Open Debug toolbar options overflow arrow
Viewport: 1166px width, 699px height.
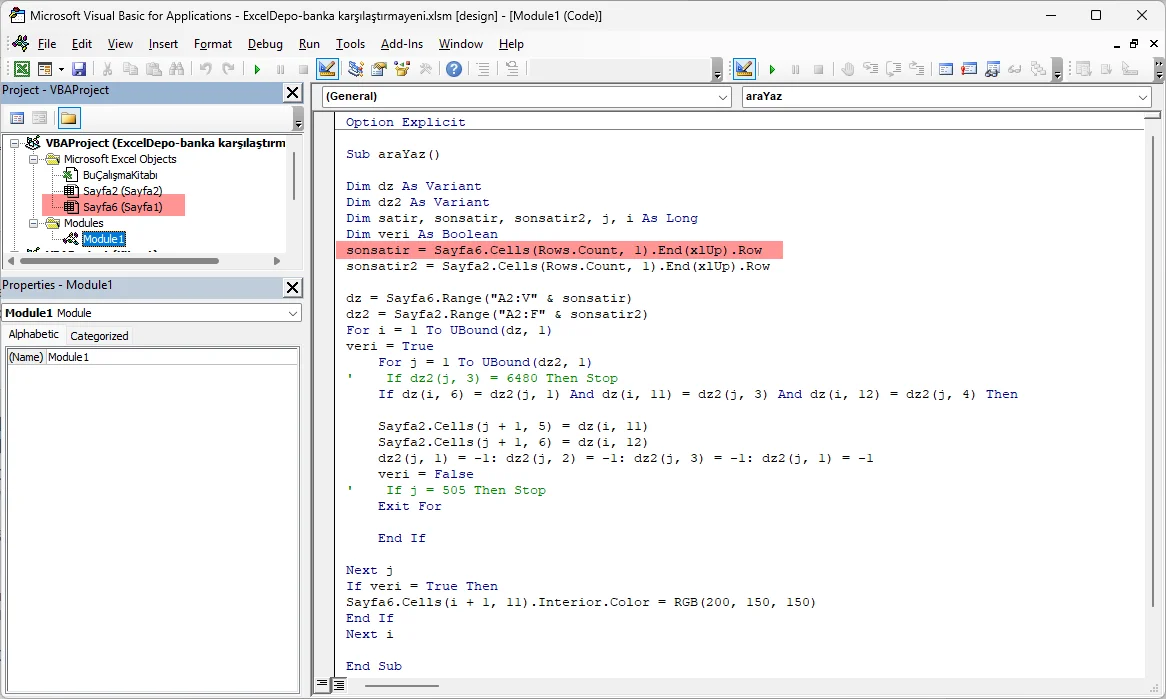(x=1057, y=70)
